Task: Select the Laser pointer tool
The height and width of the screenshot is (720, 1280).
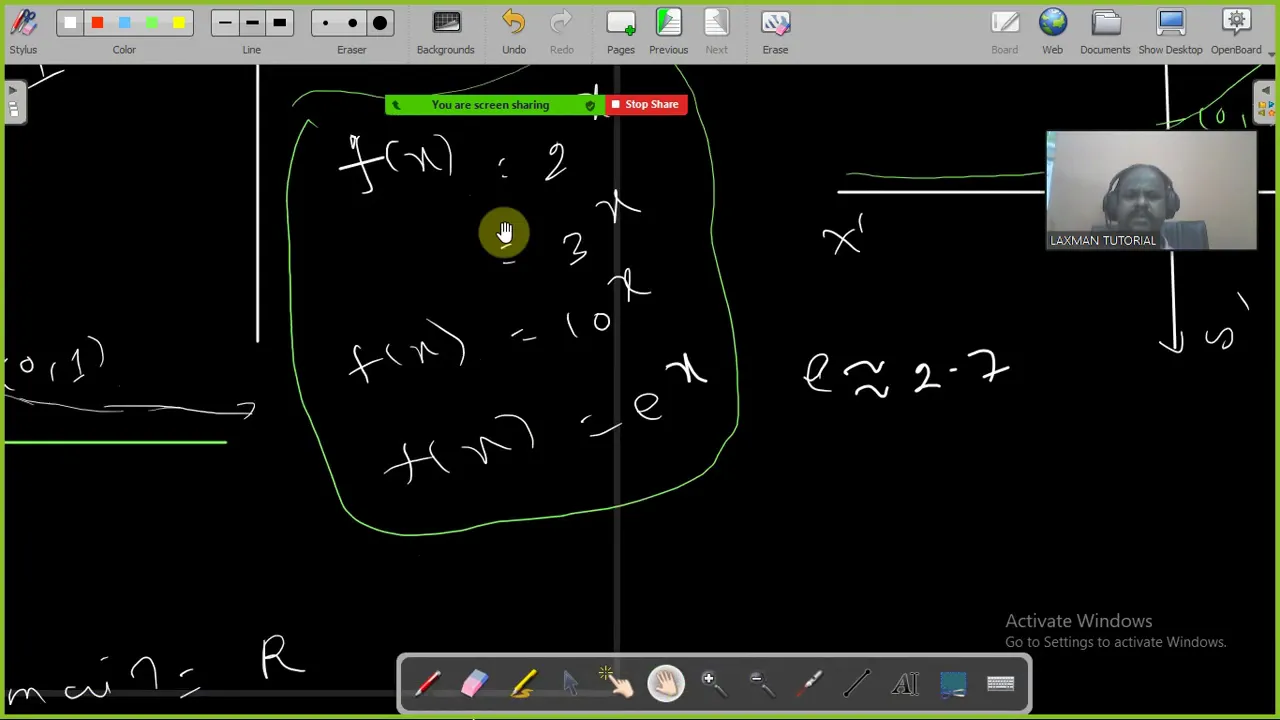Action: (809, 683)
